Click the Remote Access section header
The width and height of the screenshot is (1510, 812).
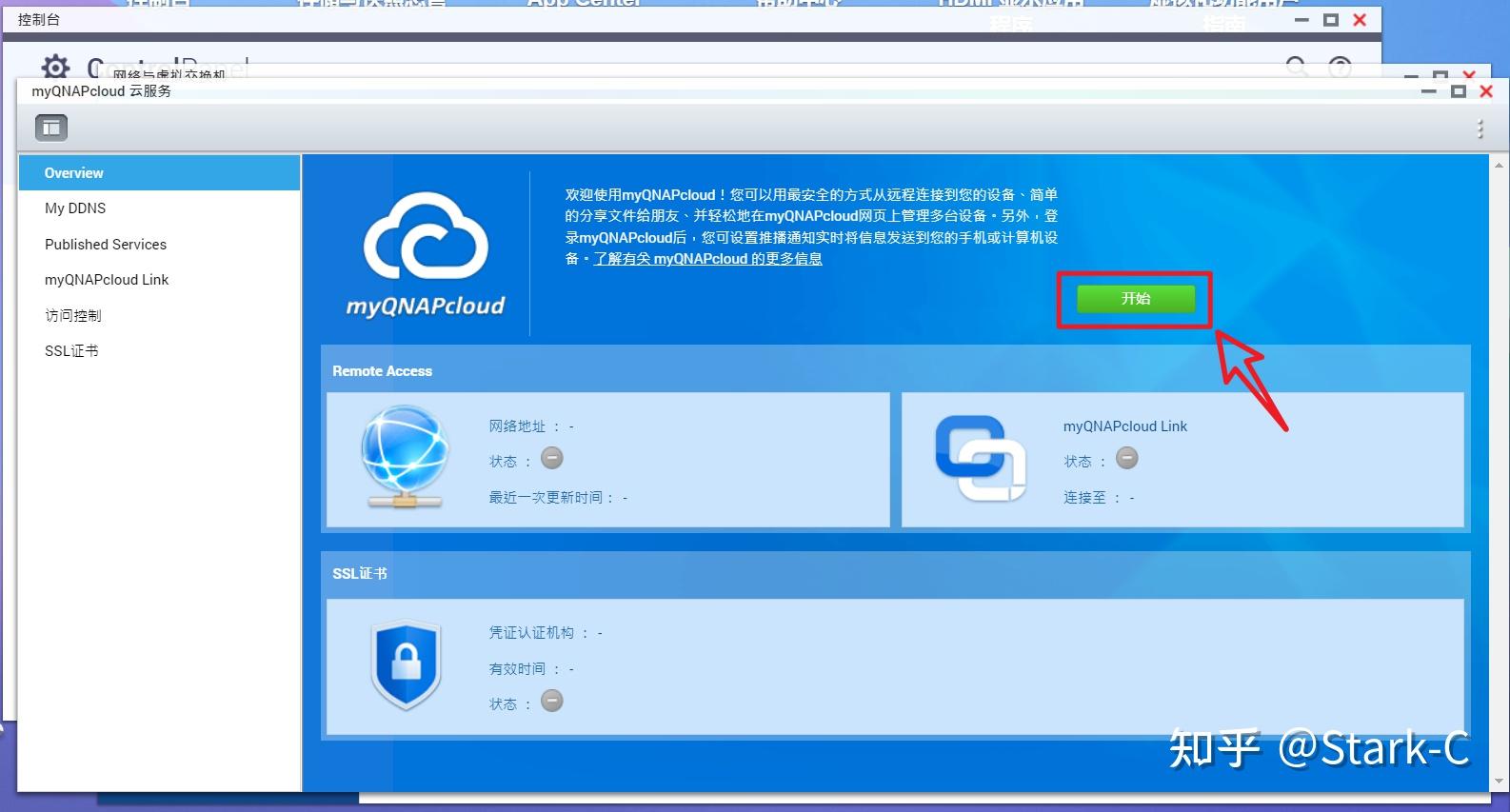(382, 371)
